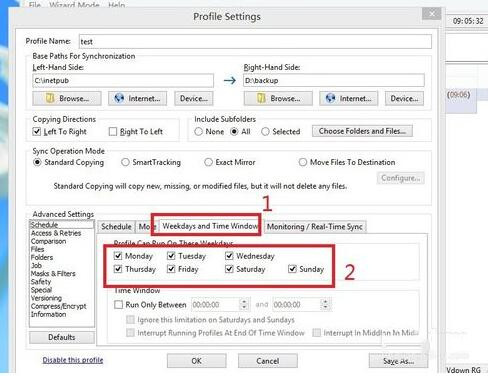Select Compress/Encrypt settings category
This screenshot has height=376, width=488.
click(x=58, y=306)
